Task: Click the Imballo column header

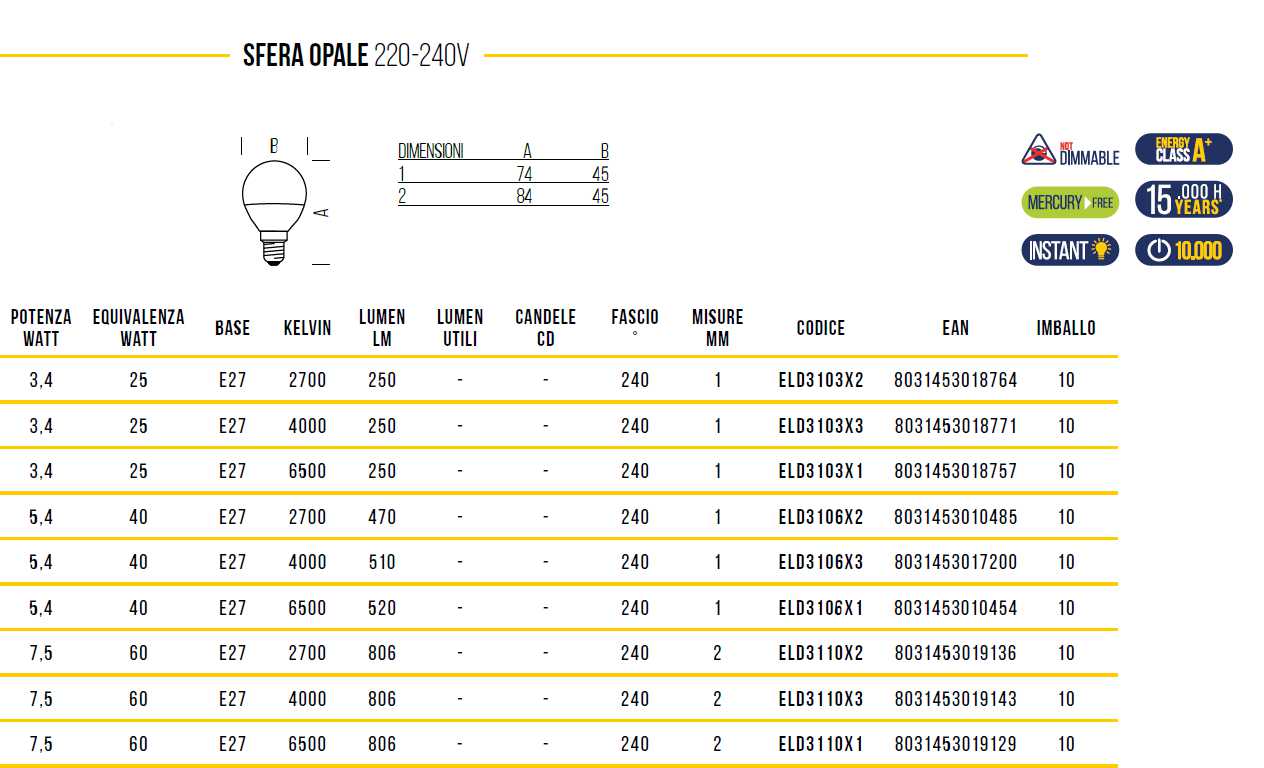Action: (1066, 328)
